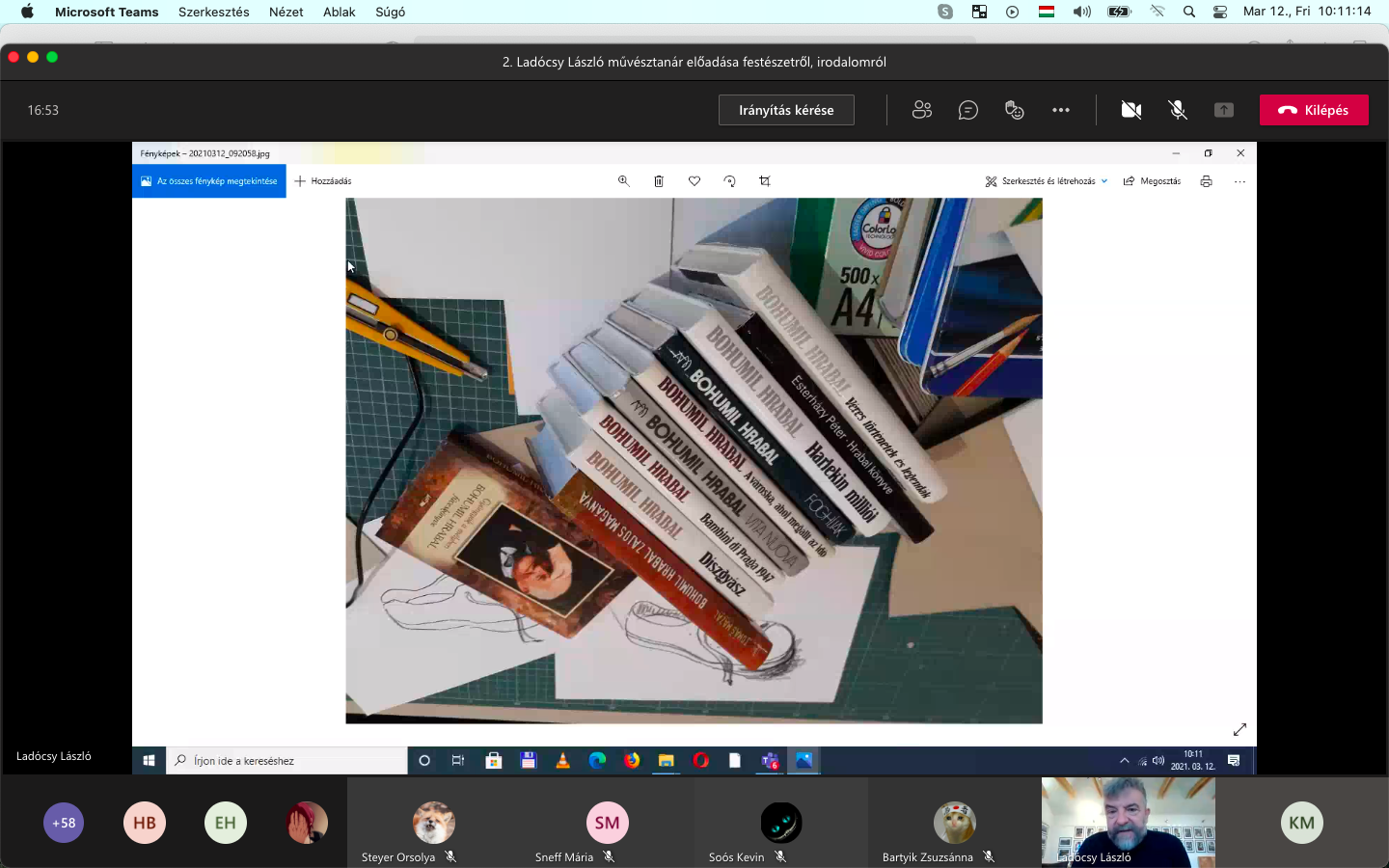Open macOS Control Center icon
Image resolution: width=1389 pixels, height=868 pixels.
point(1220,12)
